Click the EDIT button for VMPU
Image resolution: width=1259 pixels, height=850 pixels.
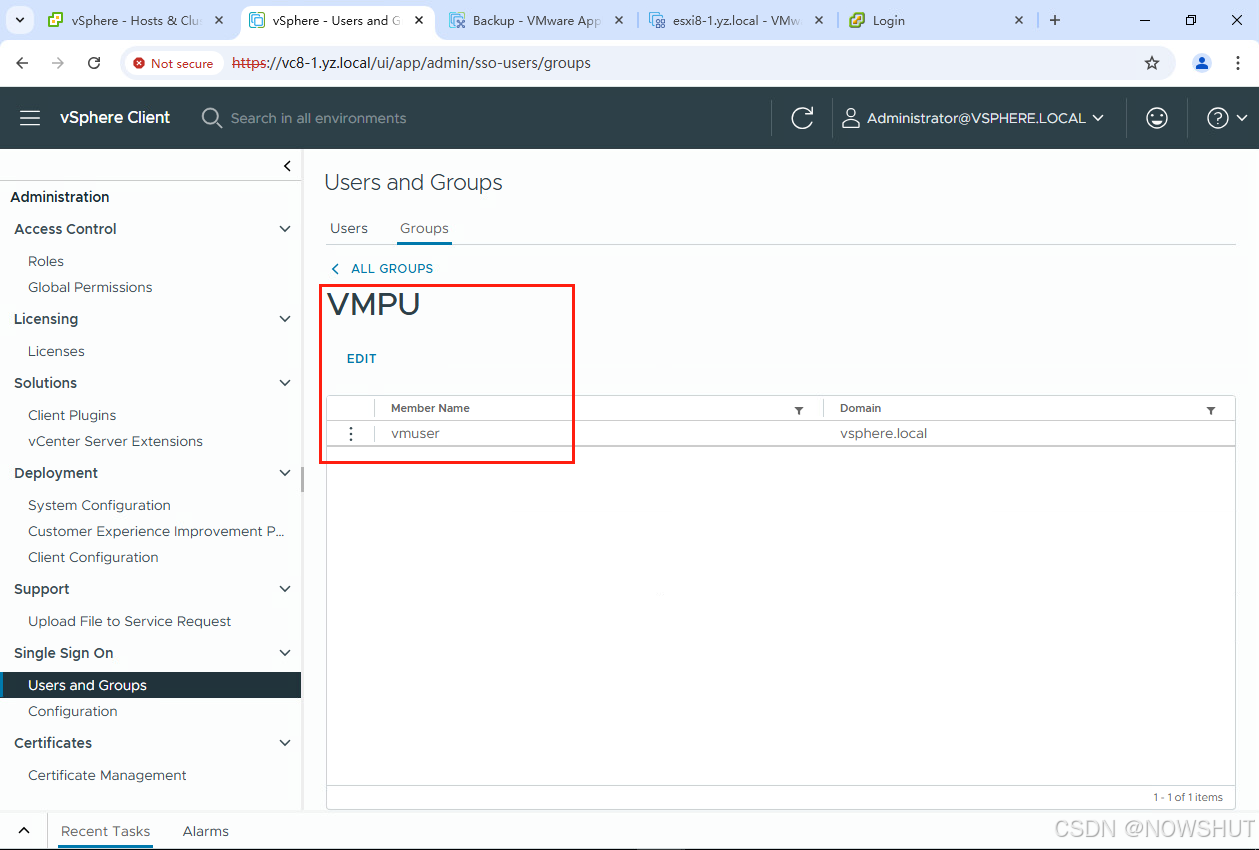coord(361,359)
